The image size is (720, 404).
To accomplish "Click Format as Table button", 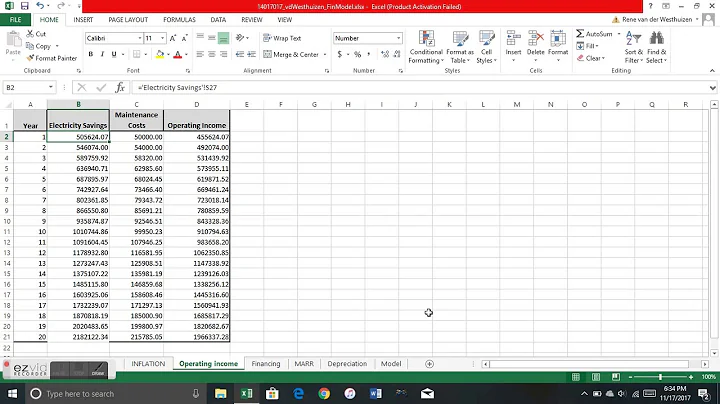I will [x=460, y=47].
